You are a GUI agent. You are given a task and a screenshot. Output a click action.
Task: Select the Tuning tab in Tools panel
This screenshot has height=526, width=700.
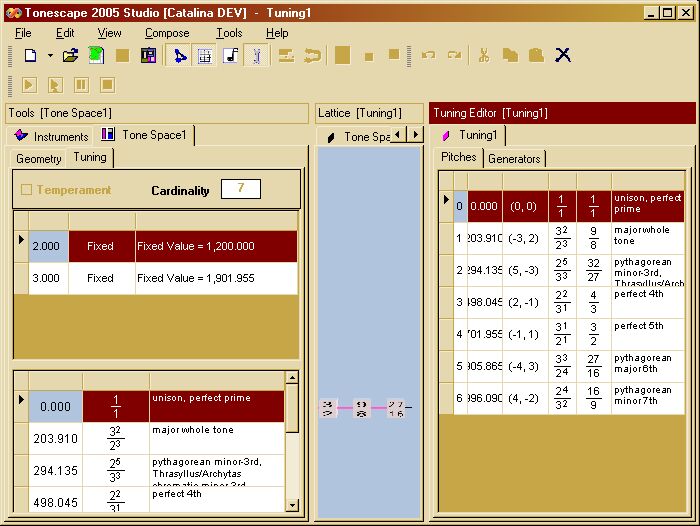[x=90, y=157]
